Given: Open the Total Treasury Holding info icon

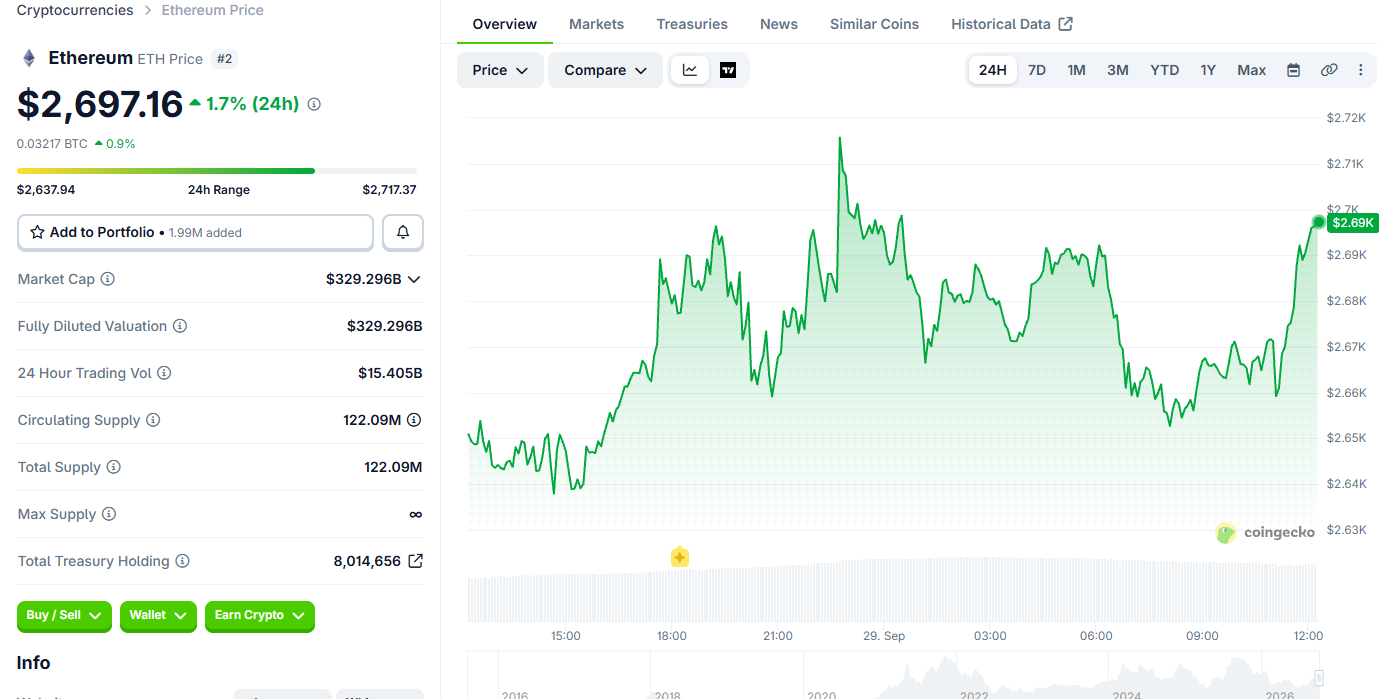Looking at the screenshot, I should tap(182, 561).
